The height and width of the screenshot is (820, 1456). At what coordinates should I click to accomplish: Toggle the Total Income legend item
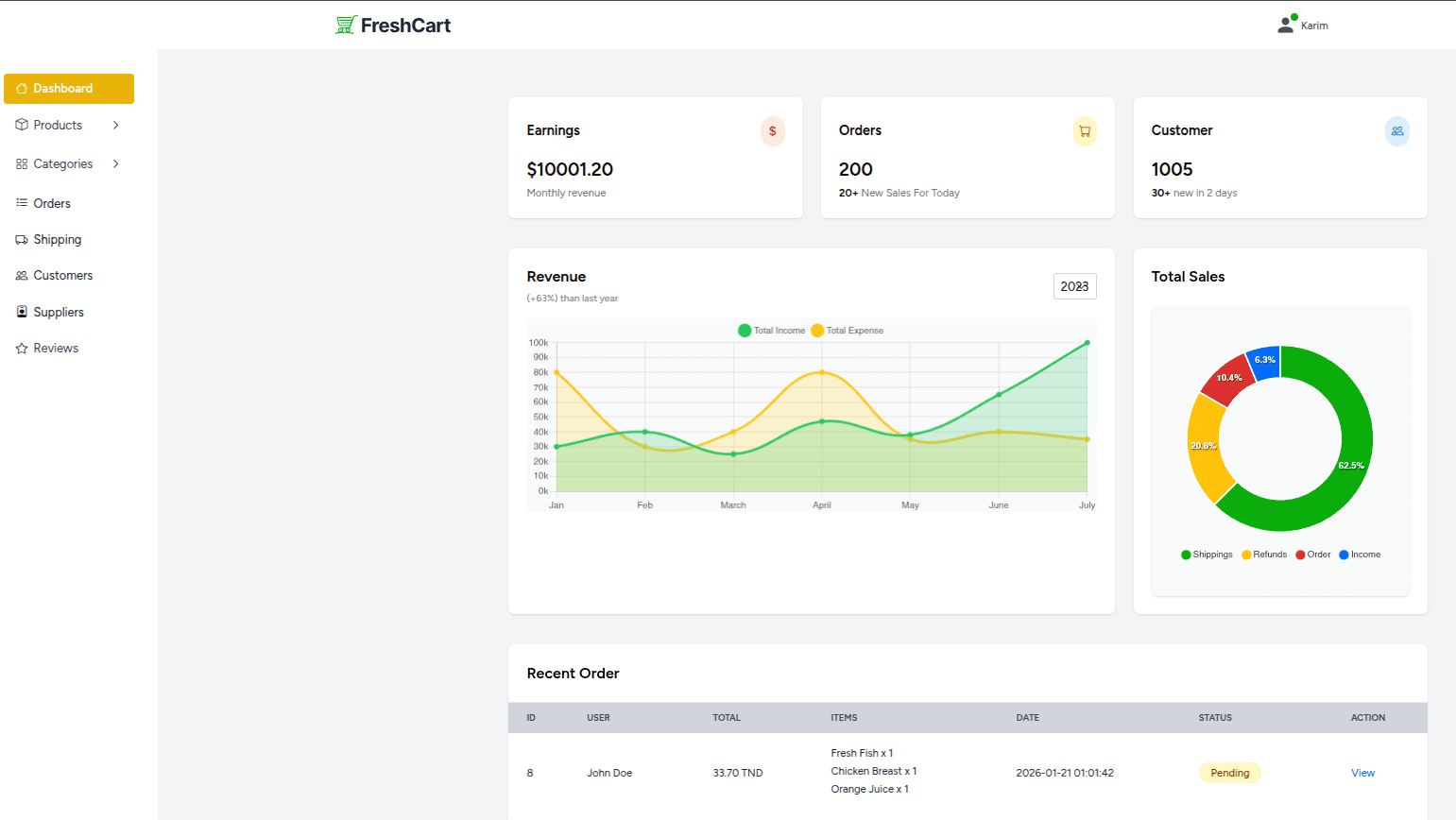(x=772, y=331)
